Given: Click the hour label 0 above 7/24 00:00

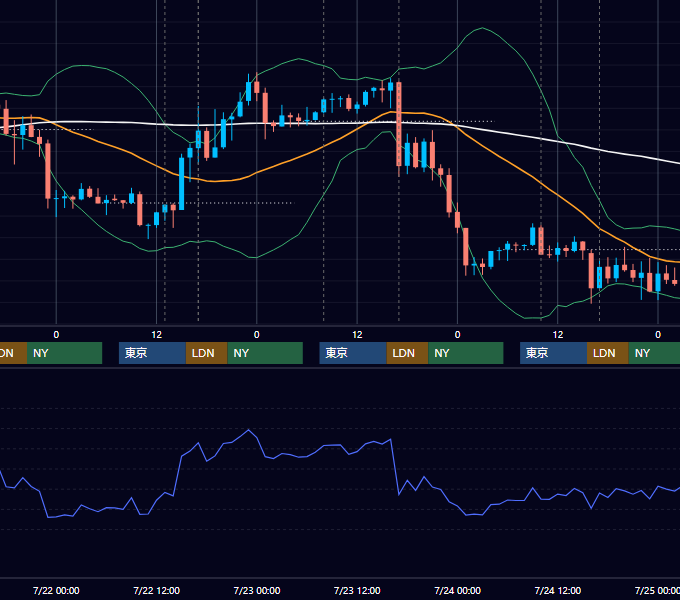Looking at the screenshot, I should (458, 335).
